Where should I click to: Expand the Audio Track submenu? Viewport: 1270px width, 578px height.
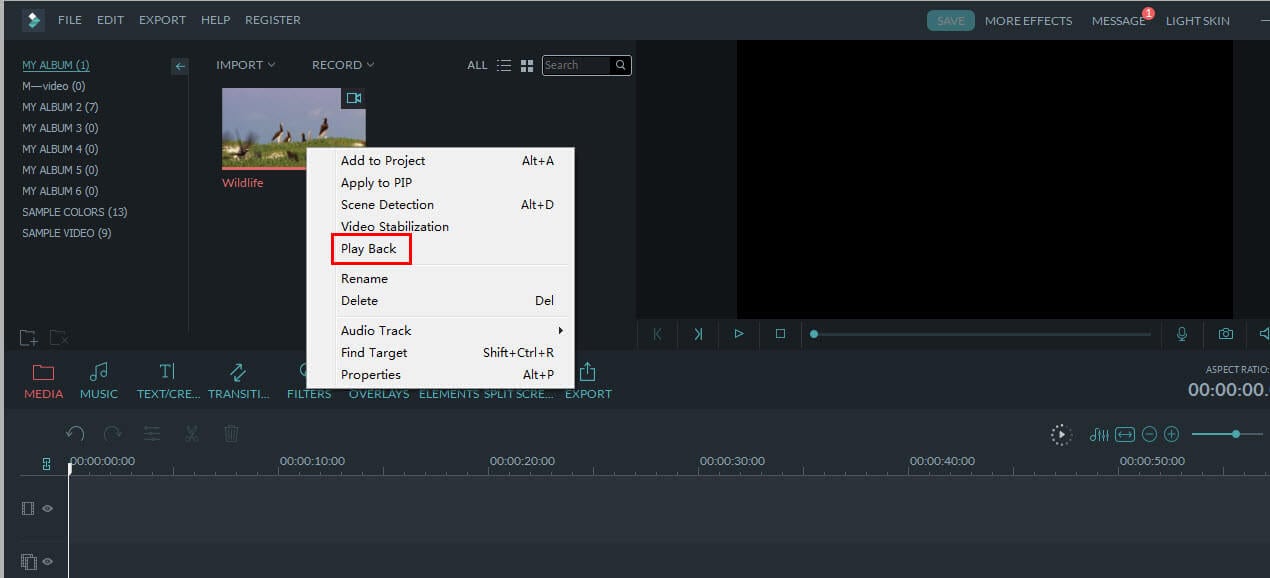(440, 331)
